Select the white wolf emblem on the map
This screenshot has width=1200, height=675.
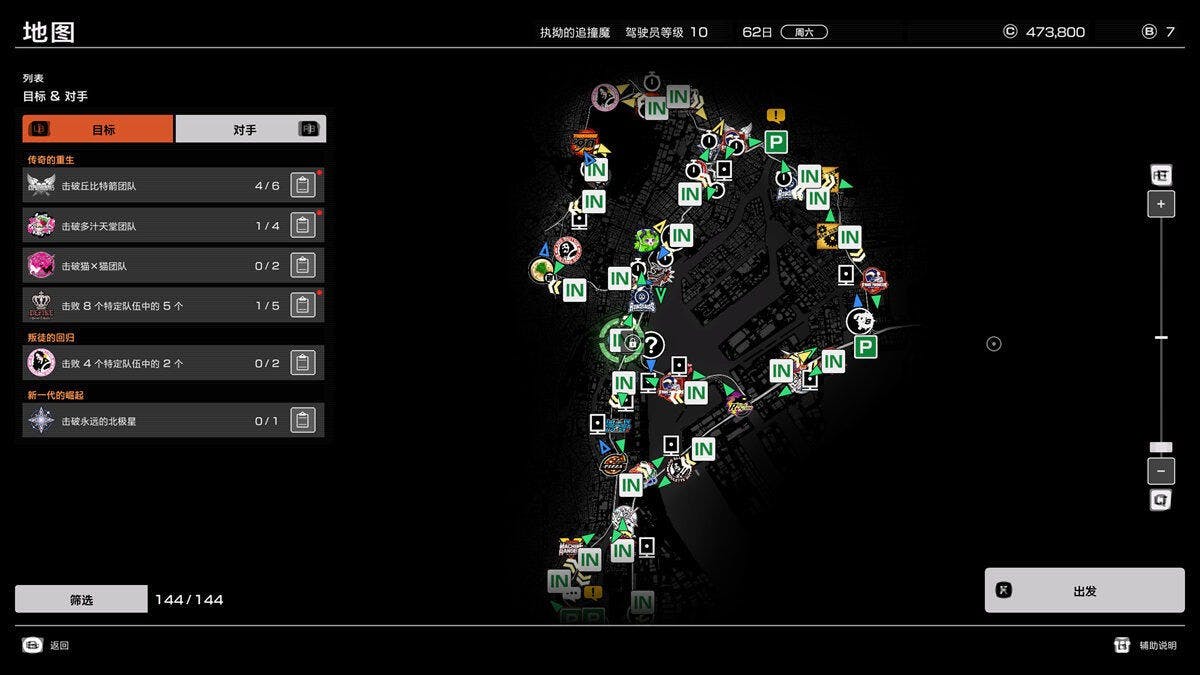[x=860, y=321]
